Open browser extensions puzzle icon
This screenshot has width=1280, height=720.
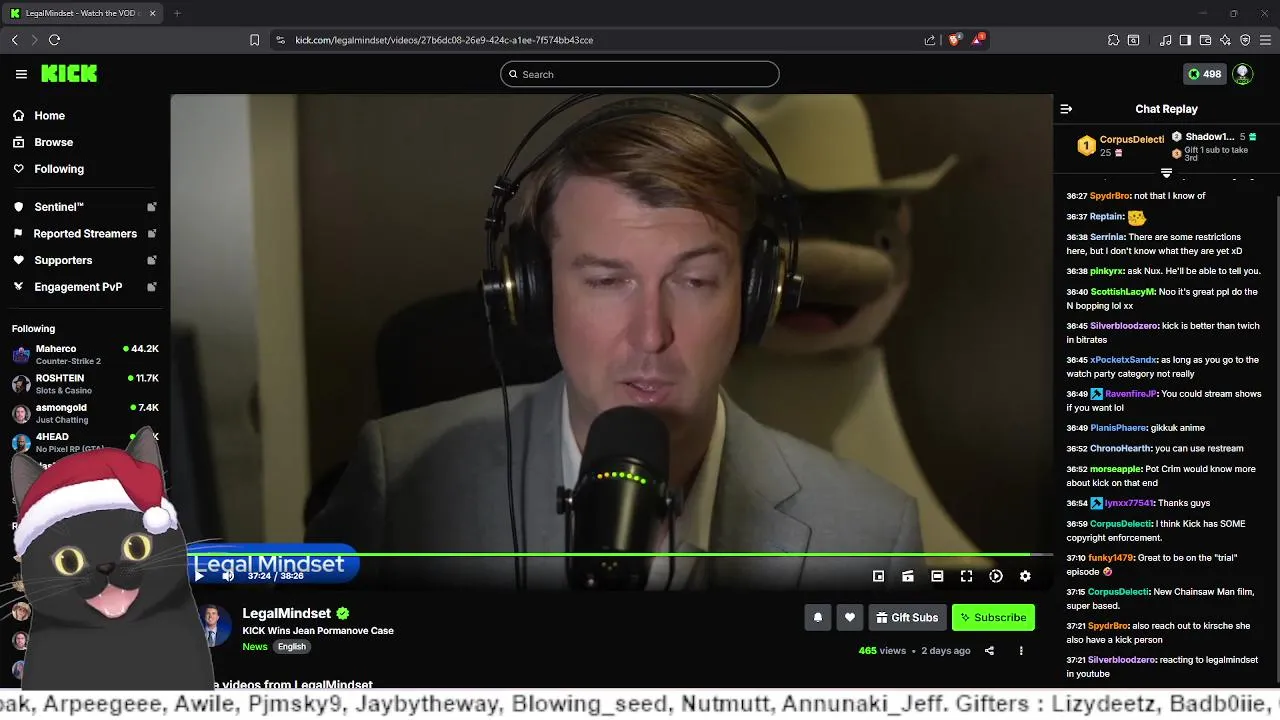(1113, 40)
